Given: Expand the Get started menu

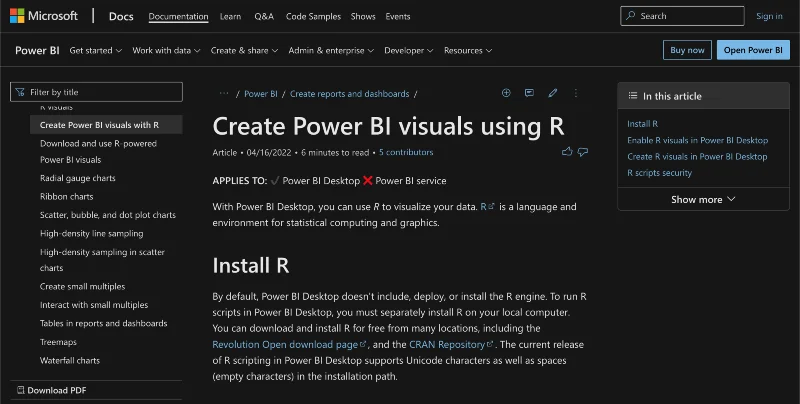Looking at the screenshot, I should click(x=95, y=50).
